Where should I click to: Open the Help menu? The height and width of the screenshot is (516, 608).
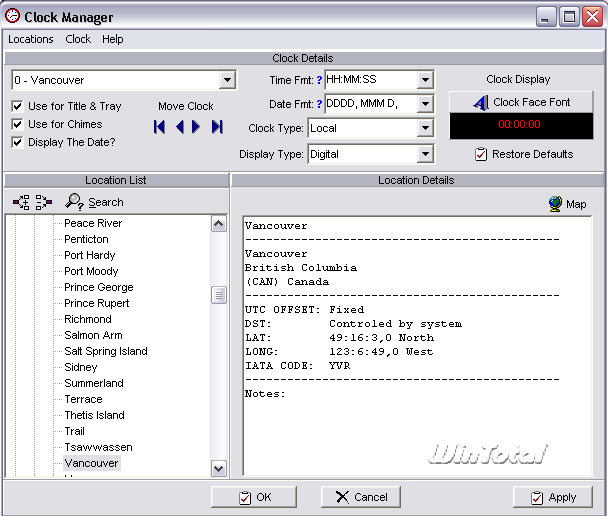point(113,39)
